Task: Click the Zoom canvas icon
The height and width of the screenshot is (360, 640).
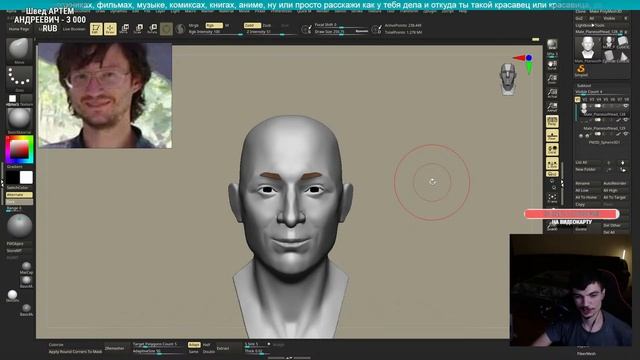Action: click(552, 79)
